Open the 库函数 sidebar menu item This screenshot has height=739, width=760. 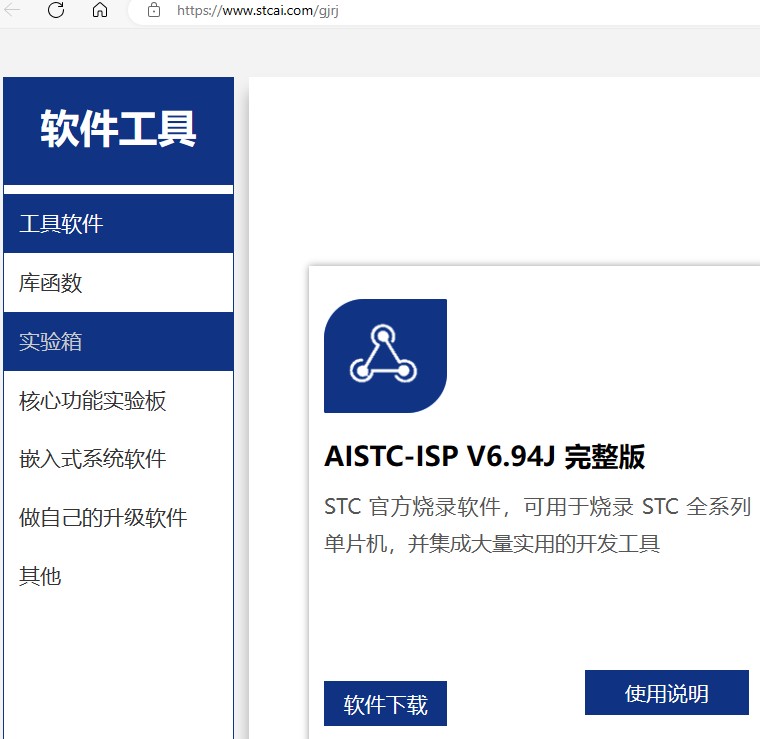click(118, 283)
